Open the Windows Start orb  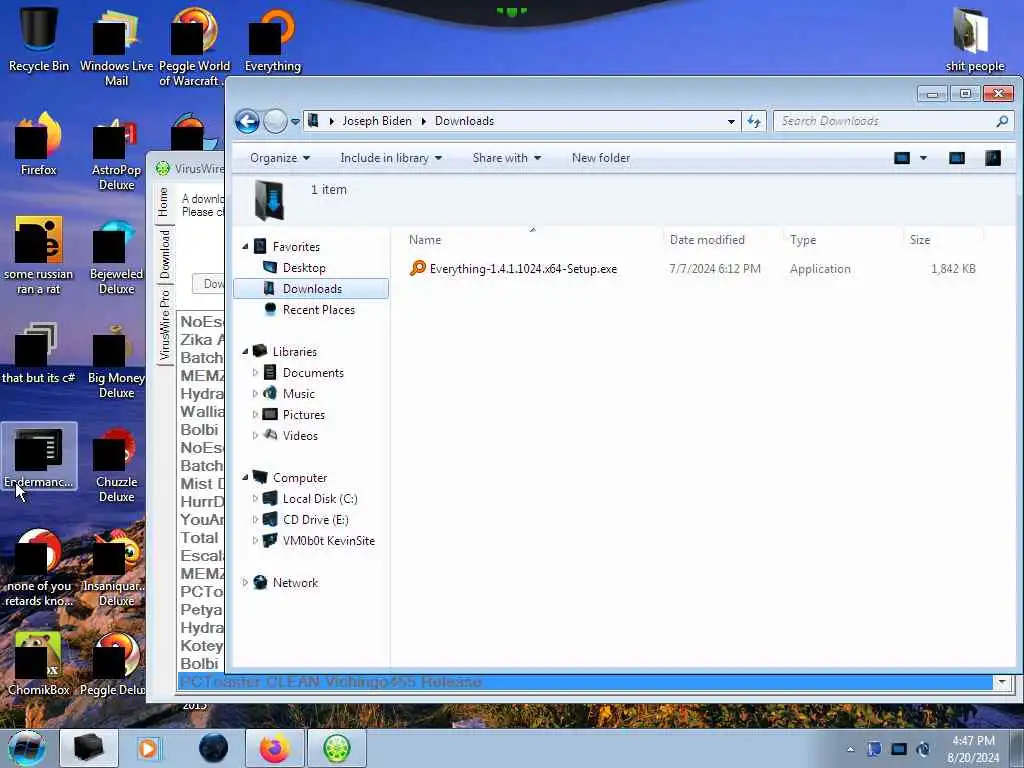[x=27, y=748]
